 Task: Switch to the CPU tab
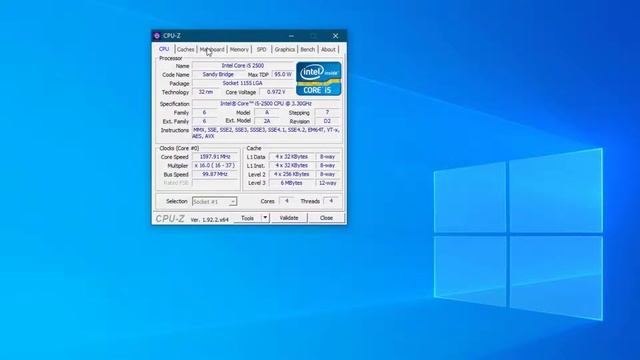coord(164,49)
